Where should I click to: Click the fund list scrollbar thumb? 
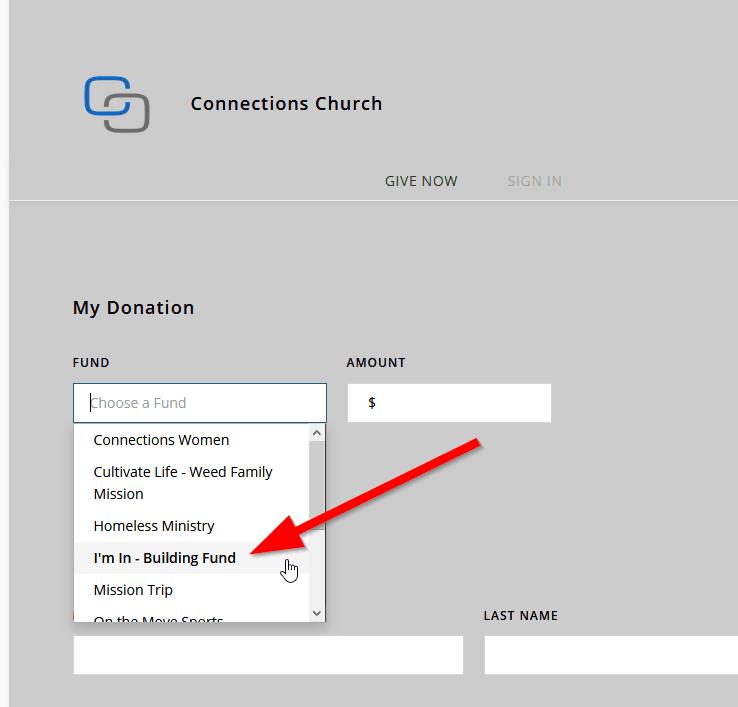pos(317,485)
